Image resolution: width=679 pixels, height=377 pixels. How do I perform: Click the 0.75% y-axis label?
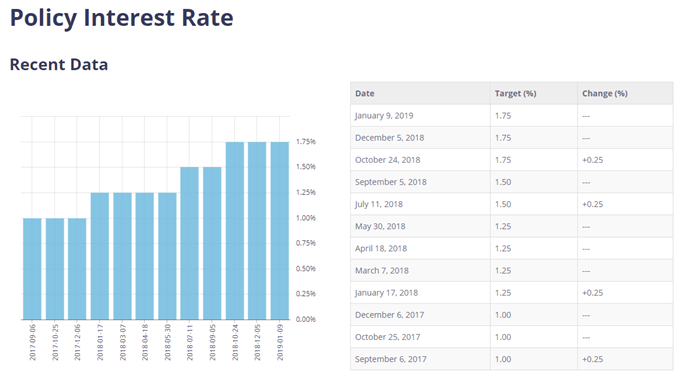[306, 243]
